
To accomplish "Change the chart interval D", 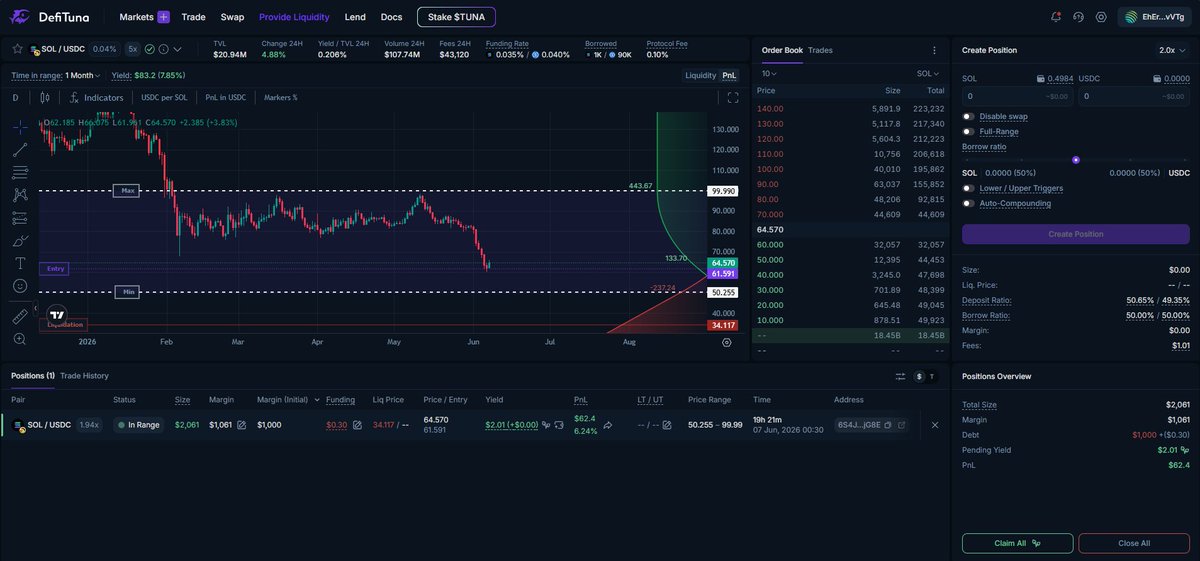I will click(16, 98).
